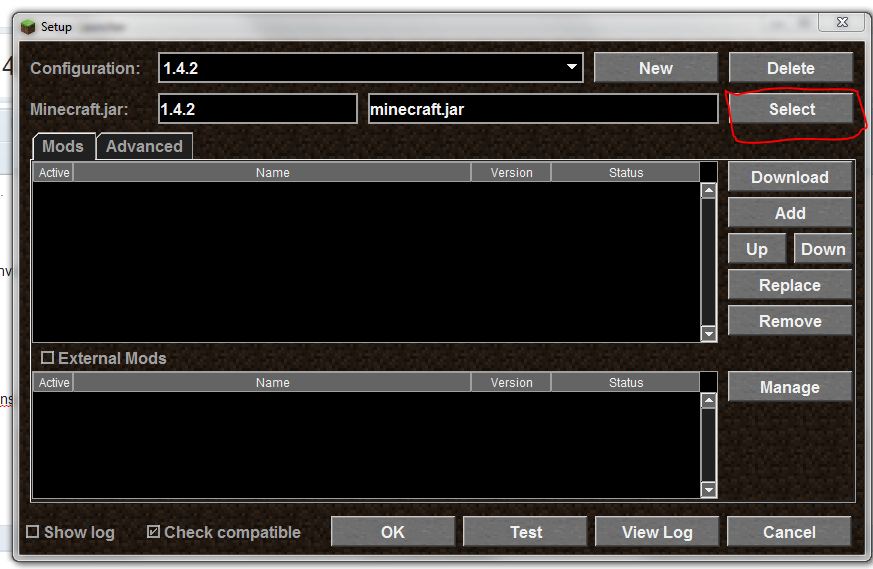Viewport: 873px width, 569px height.
Task: Sort Mods table by Name column
Action: (272, 173)
